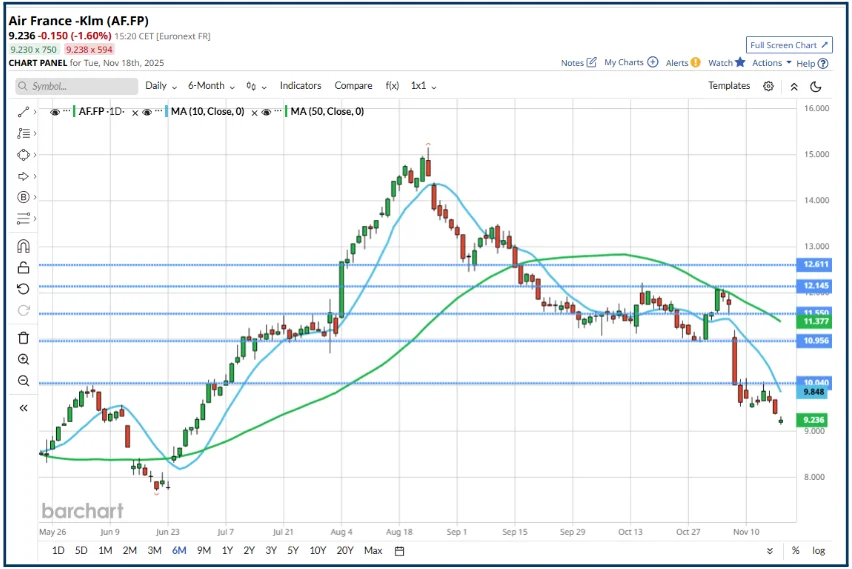852x569 pixels.
Task: Open the Actions dropdown menu
Action: pyautogui.click(x=772, y=63)
